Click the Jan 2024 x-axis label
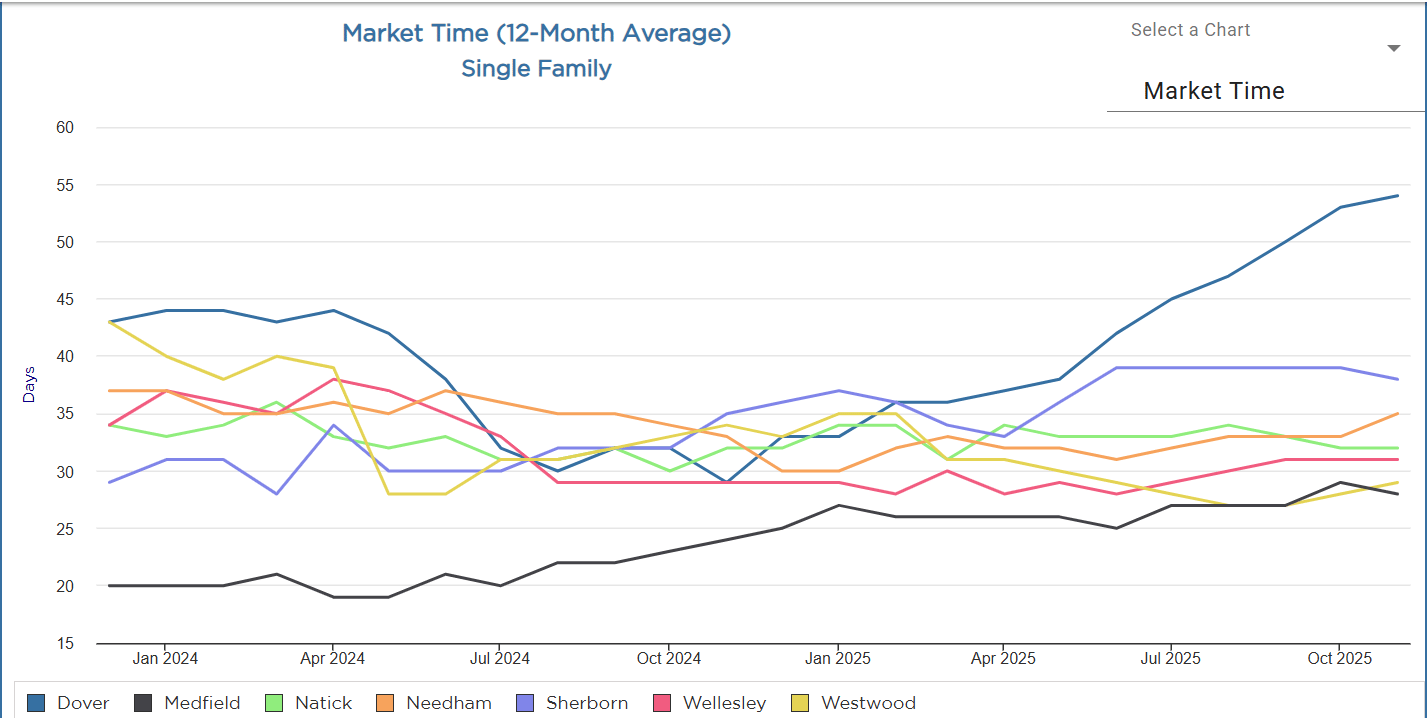 pyautogui.click(x=165, y=658)
